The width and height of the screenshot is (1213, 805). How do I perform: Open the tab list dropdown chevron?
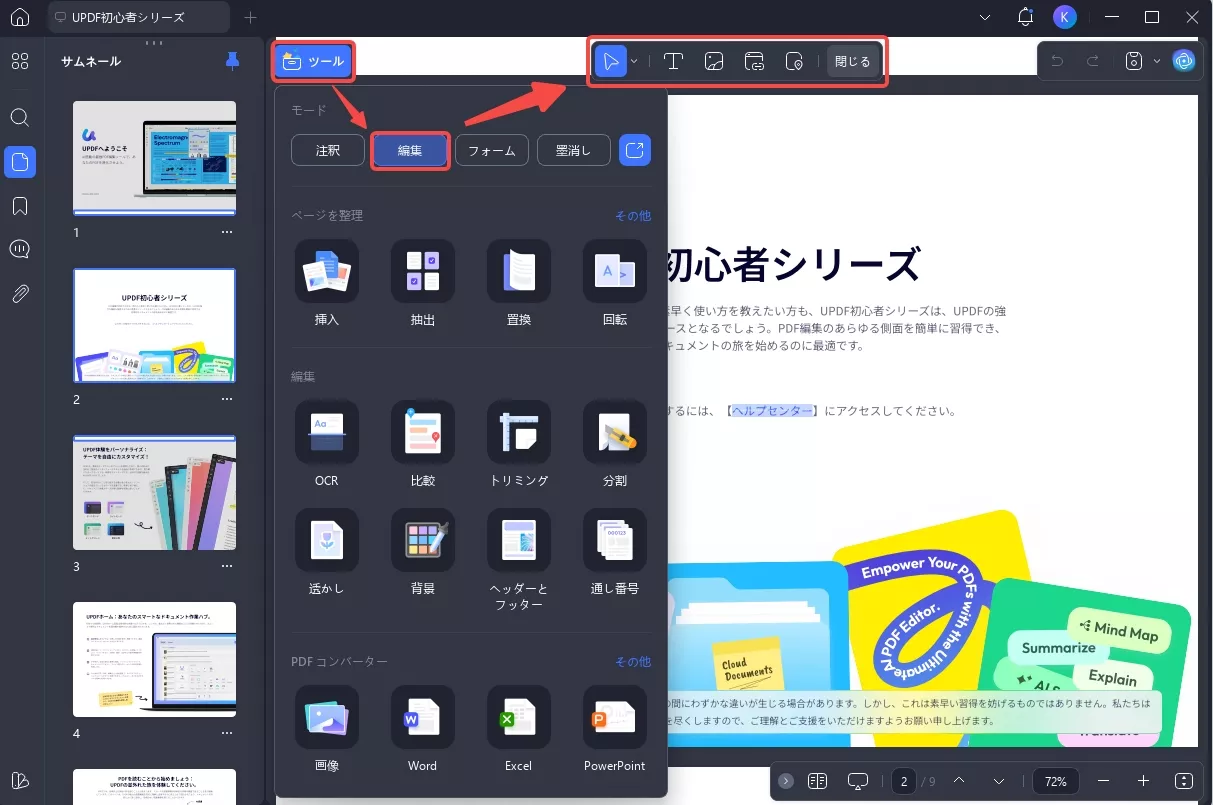coord(985,17)
